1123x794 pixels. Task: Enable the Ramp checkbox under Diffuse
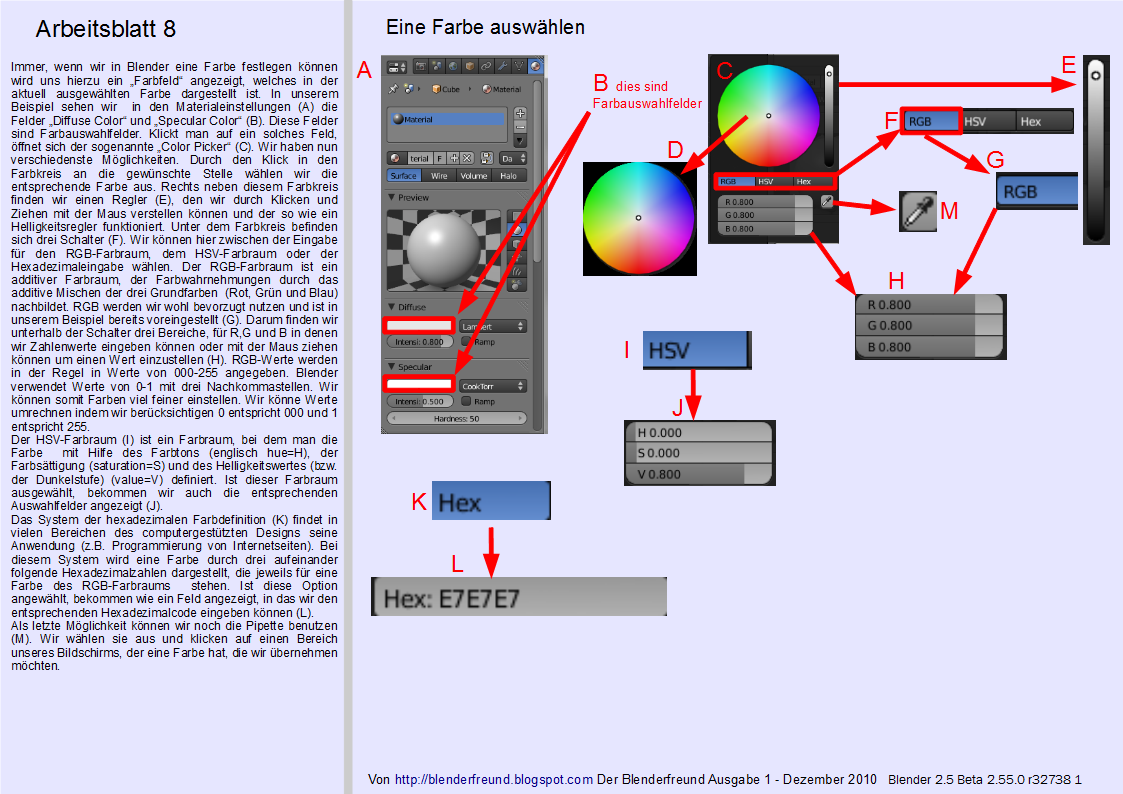coord(466,342)
